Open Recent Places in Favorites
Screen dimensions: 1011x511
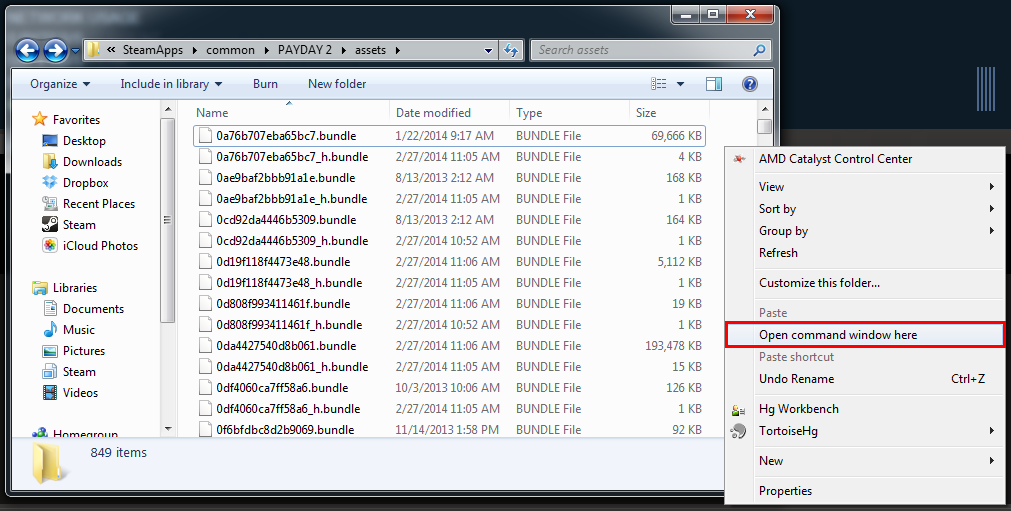(99, 204)
